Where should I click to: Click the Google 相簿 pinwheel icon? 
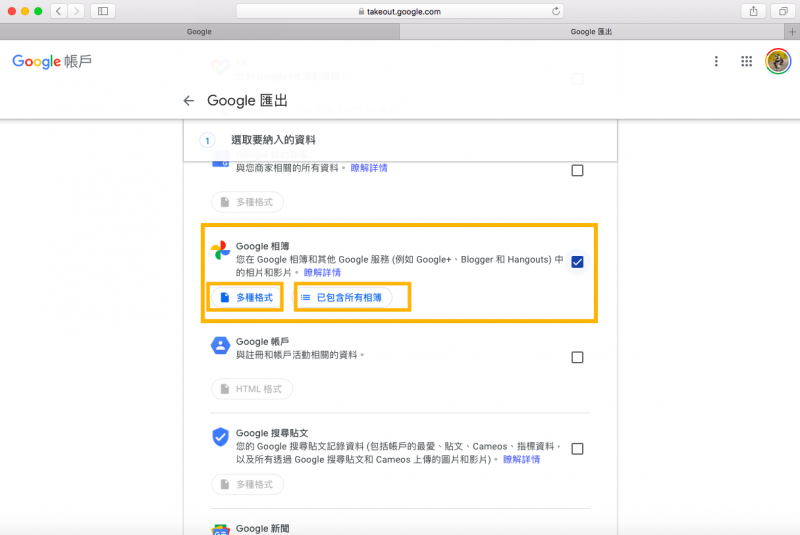point(220,250)
